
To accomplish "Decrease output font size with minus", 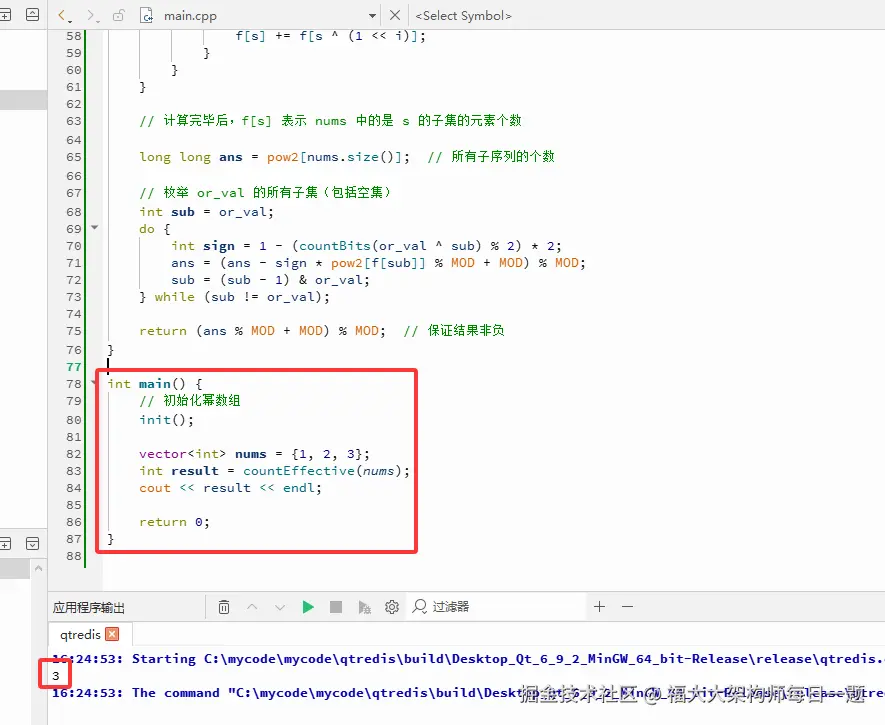I will point(628,607).
